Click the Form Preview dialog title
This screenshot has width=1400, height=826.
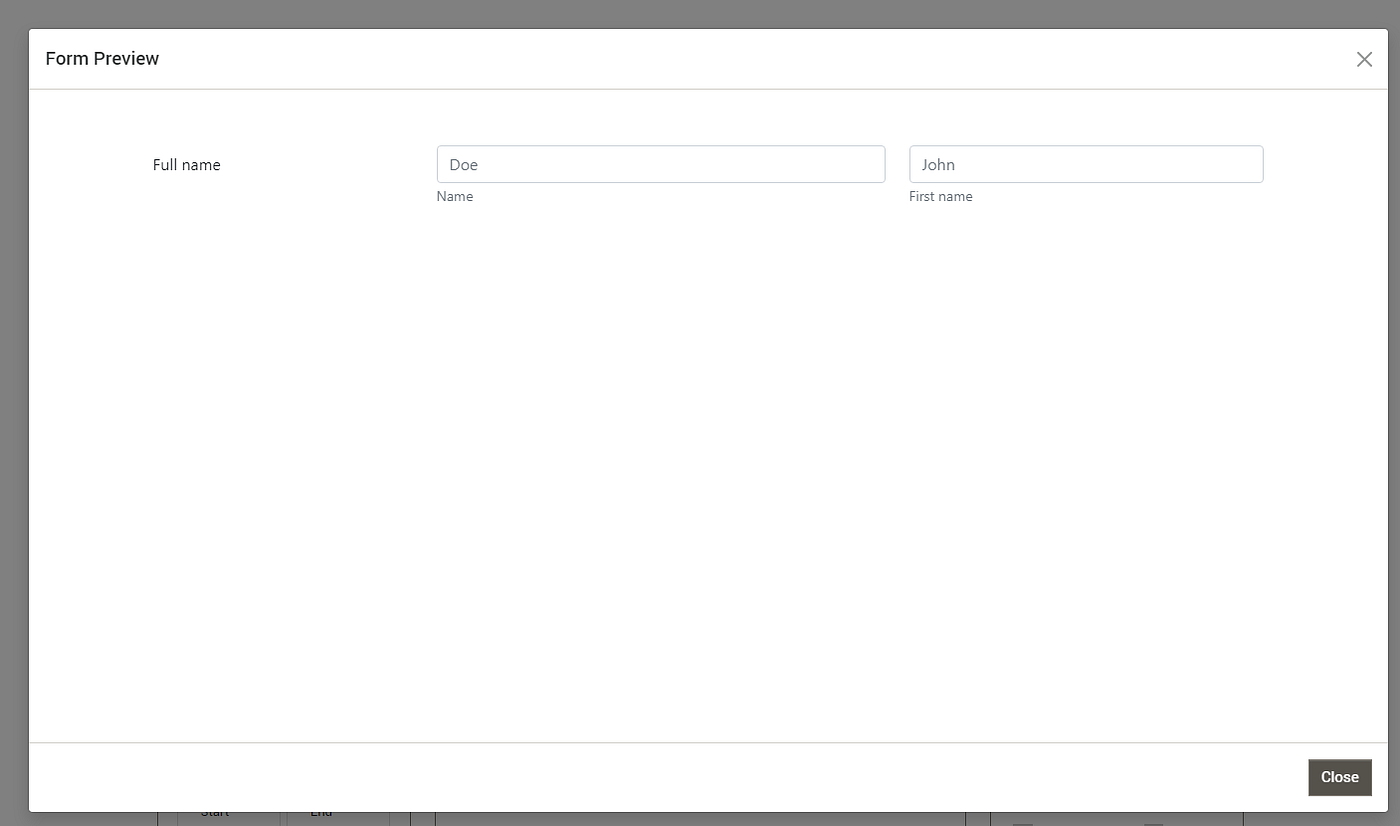point(102,58)
